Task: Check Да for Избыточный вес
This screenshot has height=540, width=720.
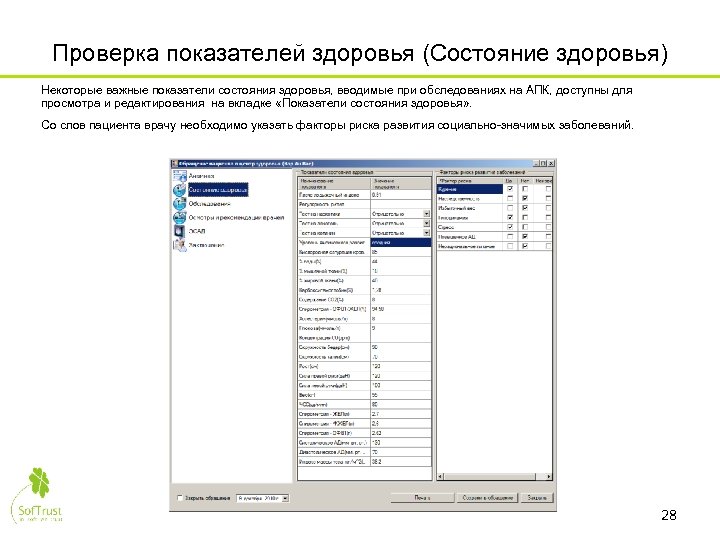Action: [510, 208]
